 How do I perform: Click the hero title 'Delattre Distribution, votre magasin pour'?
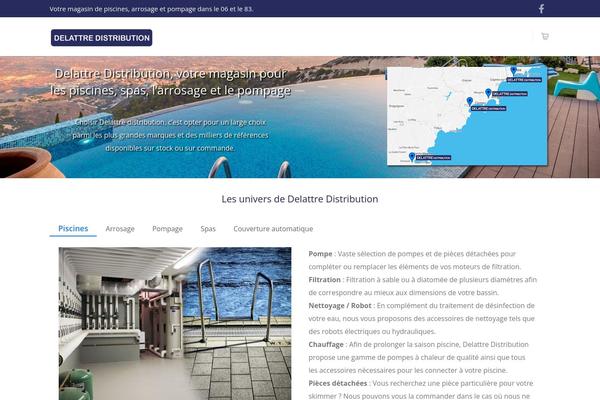tap(171, 73)
